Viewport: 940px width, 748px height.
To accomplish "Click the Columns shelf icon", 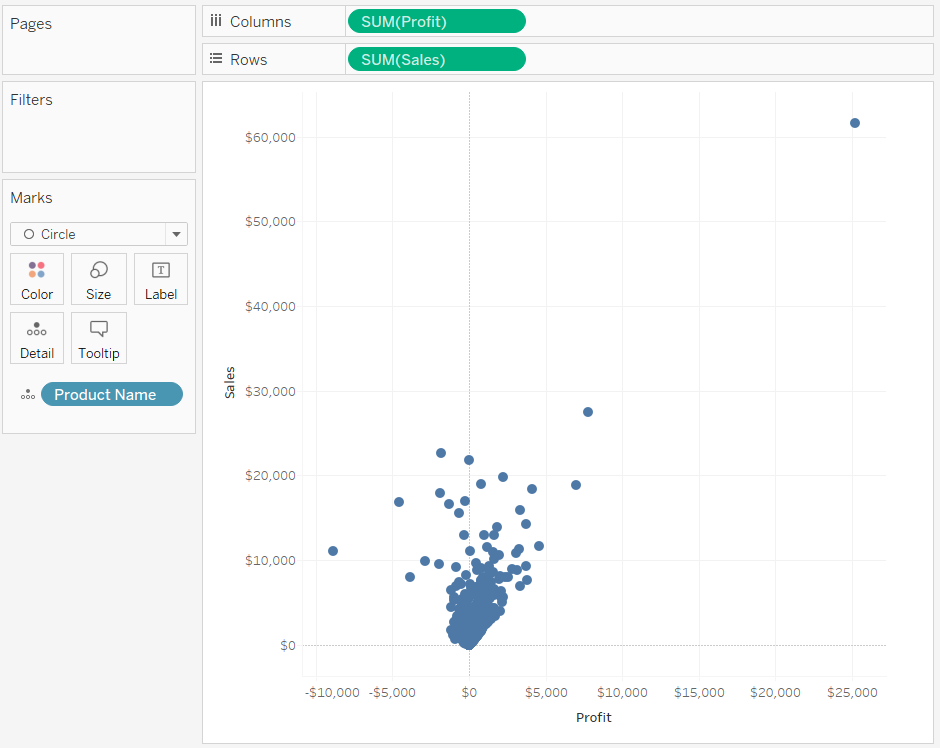I will (216, 21).
